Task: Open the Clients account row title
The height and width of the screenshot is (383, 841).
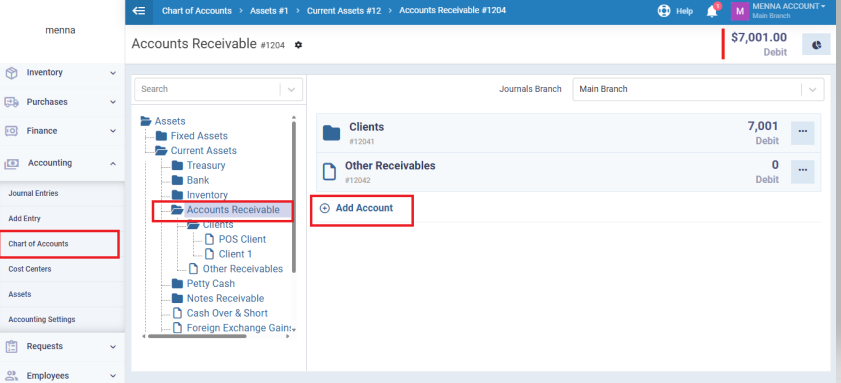Action: pyautogui.click(x=366, y=127)
